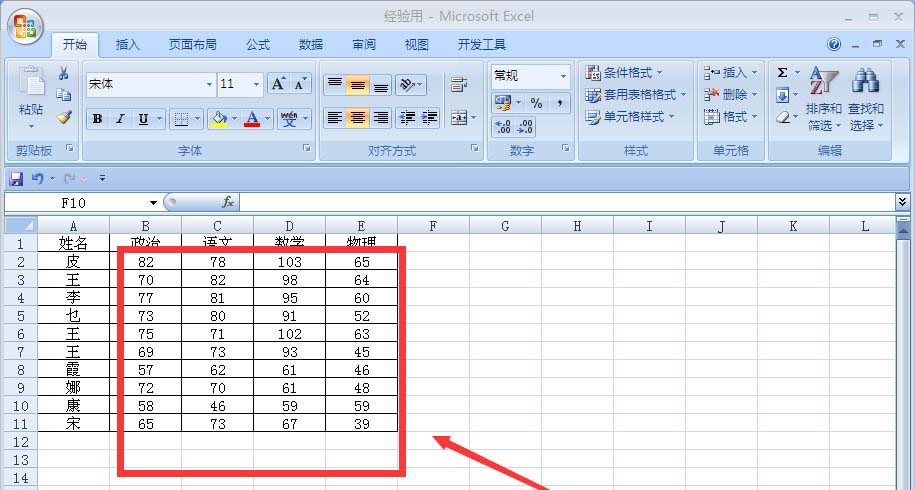The image size is (915, 490).
Task: Click the Fill down icon in editing group
Action: pos(783,94)
